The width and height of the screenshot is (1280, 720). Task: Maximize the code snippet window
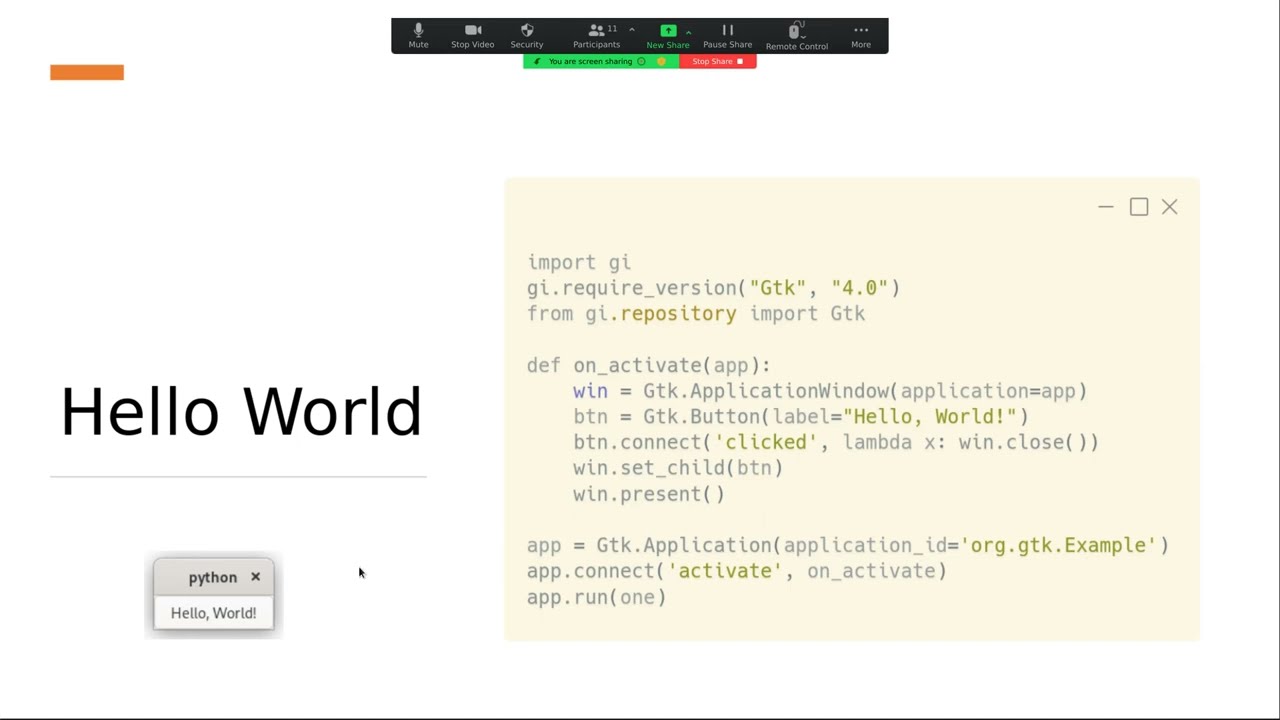coord(1139,207)
